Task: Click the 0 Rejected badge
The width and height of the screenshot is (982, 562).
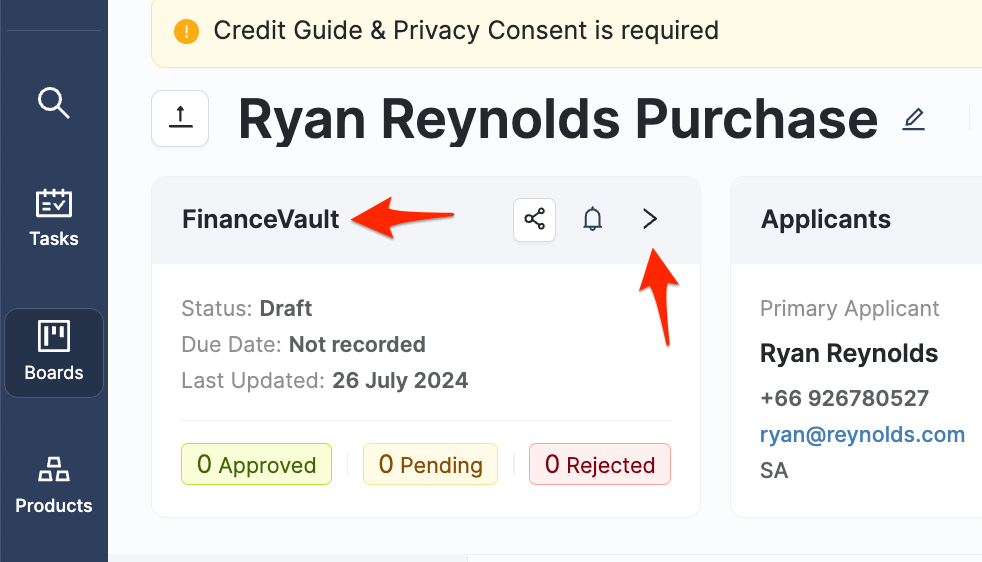Action: [600, 465]
